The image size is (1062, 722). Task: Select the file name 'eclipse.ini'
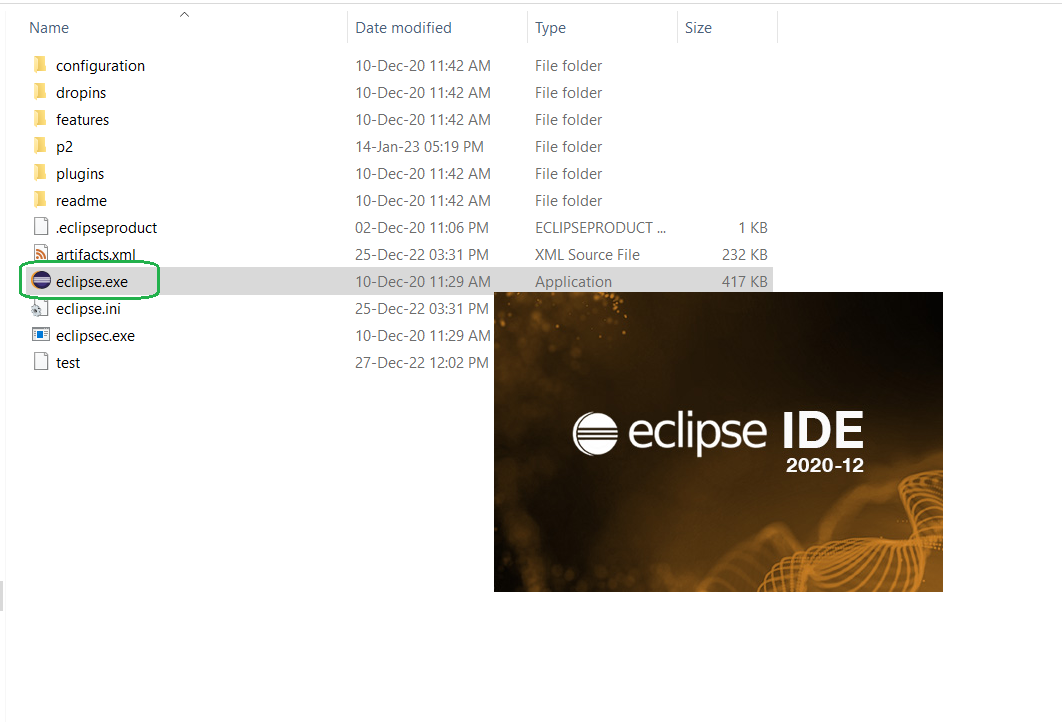click(x=88, y=309)
